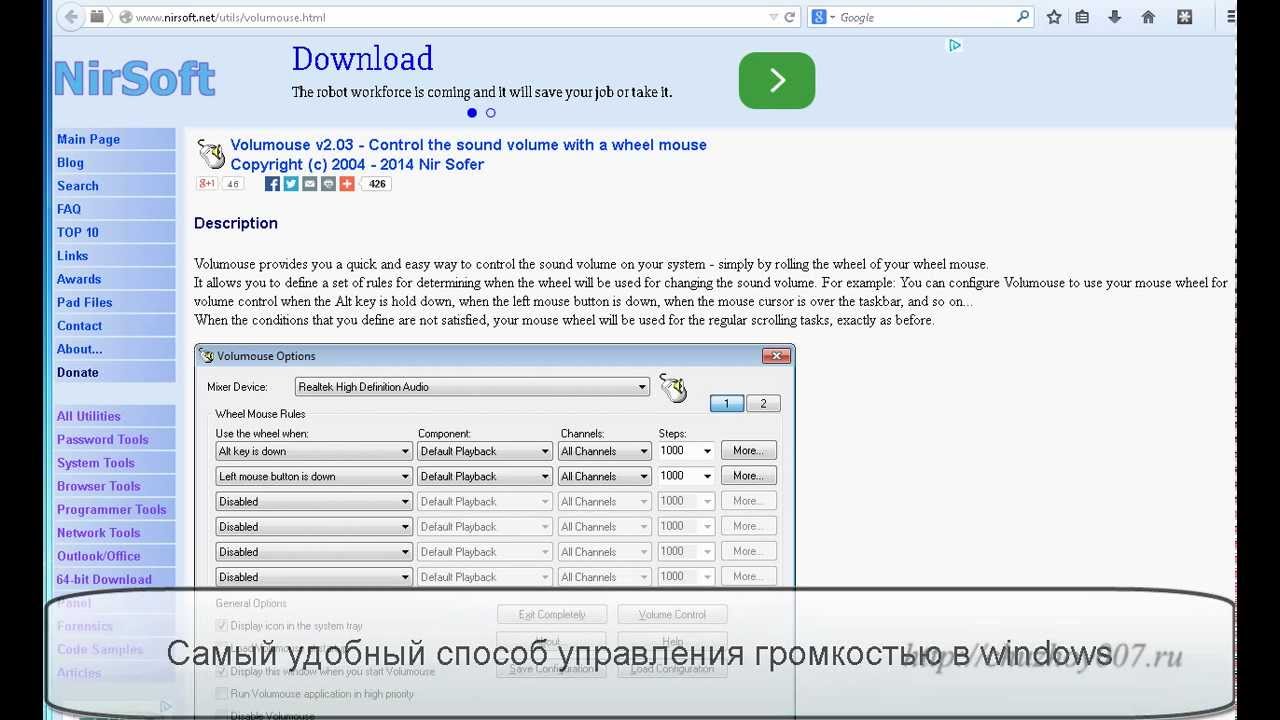Image resolution: width=1280 pixels, height=720 pixels.
Task: Open Channels dropdown in Left mouse button row
Action: 605,476
